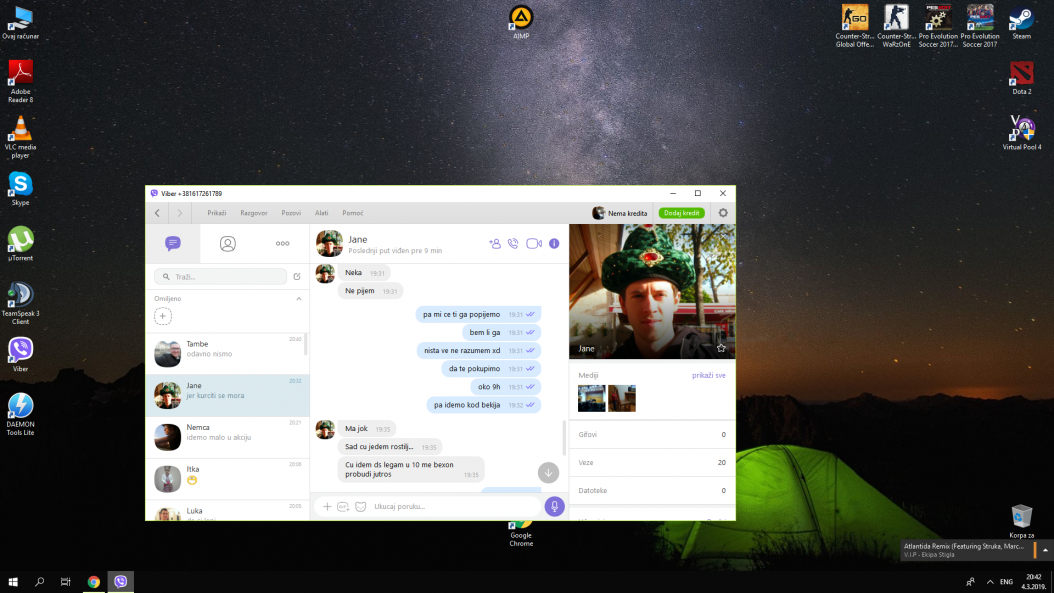Image resolution: width=1054 pixels, height=593 pixels.
Task: Open the Alati menu
Action: tap(321, 213)
